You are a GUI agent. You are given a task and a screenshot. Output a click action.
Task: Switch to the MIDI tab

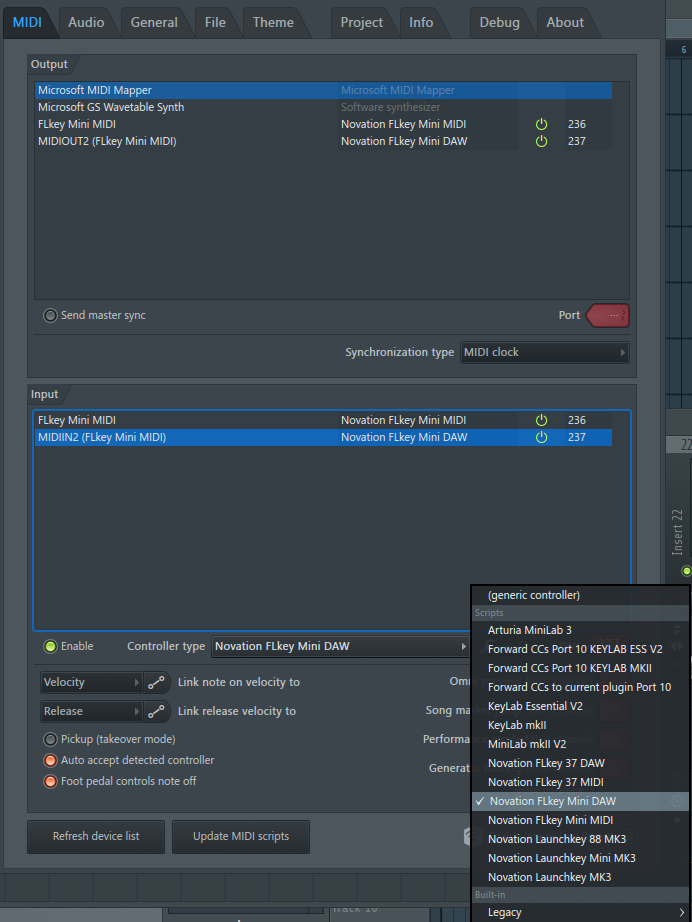click(x=27, y=22)
